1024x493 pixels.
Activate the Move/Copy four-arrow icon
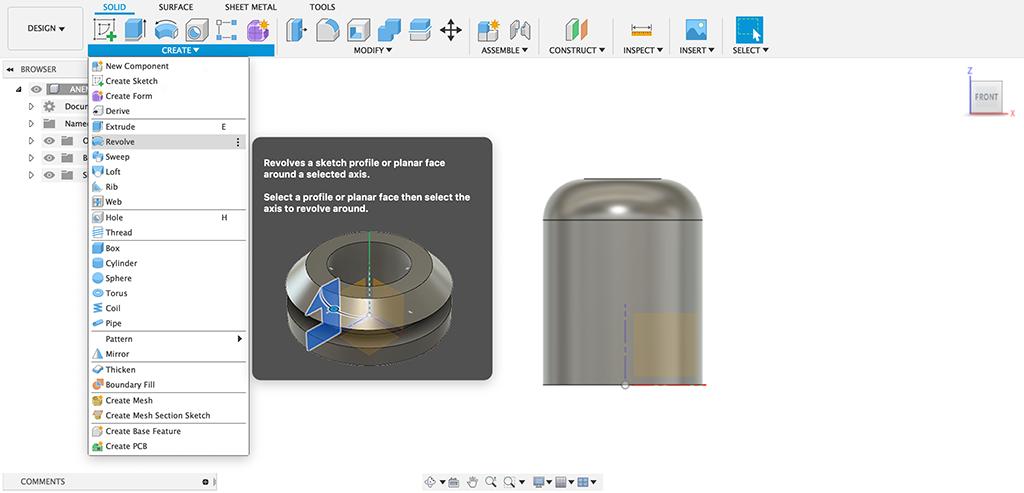coord(451,30)
